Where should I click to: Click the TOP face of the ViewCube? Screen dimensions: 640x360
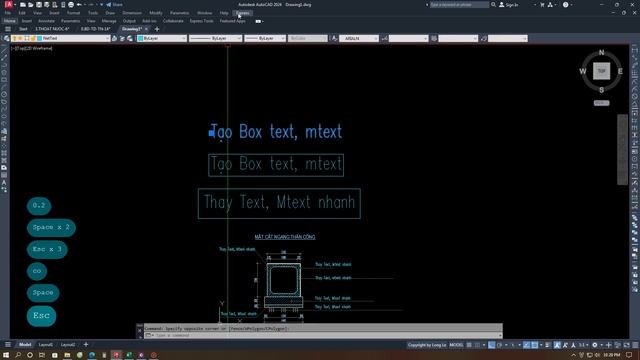coord(602,71)
